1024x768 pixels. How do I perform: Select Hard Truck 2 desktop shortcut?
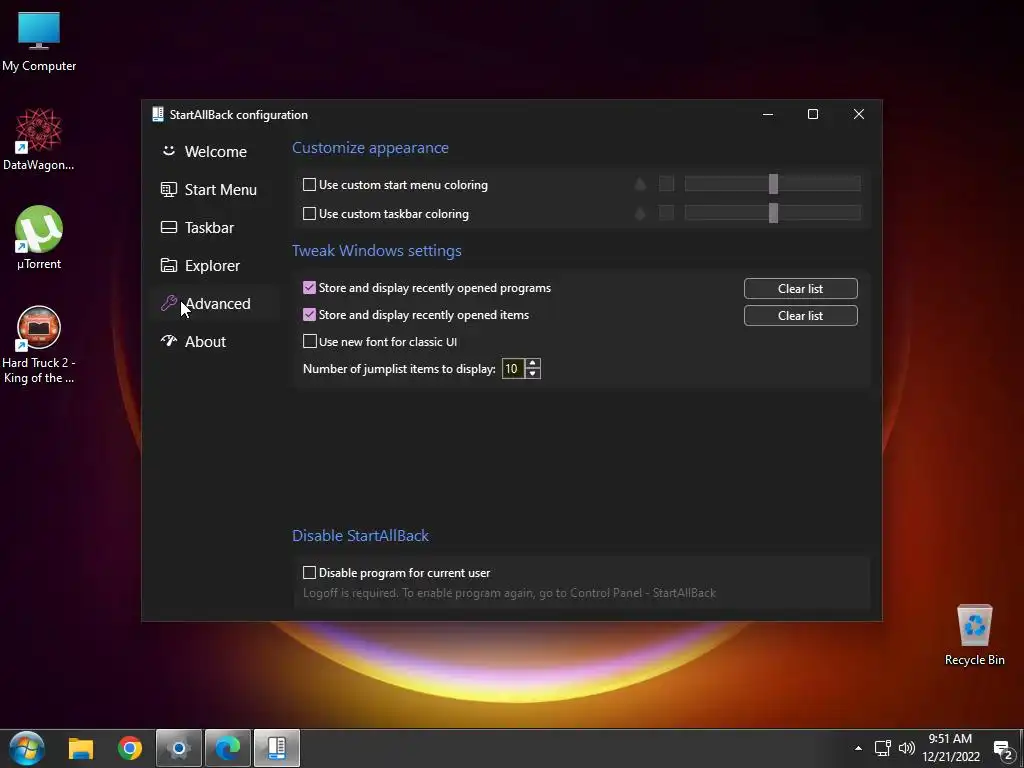click(x=39, y=345)
